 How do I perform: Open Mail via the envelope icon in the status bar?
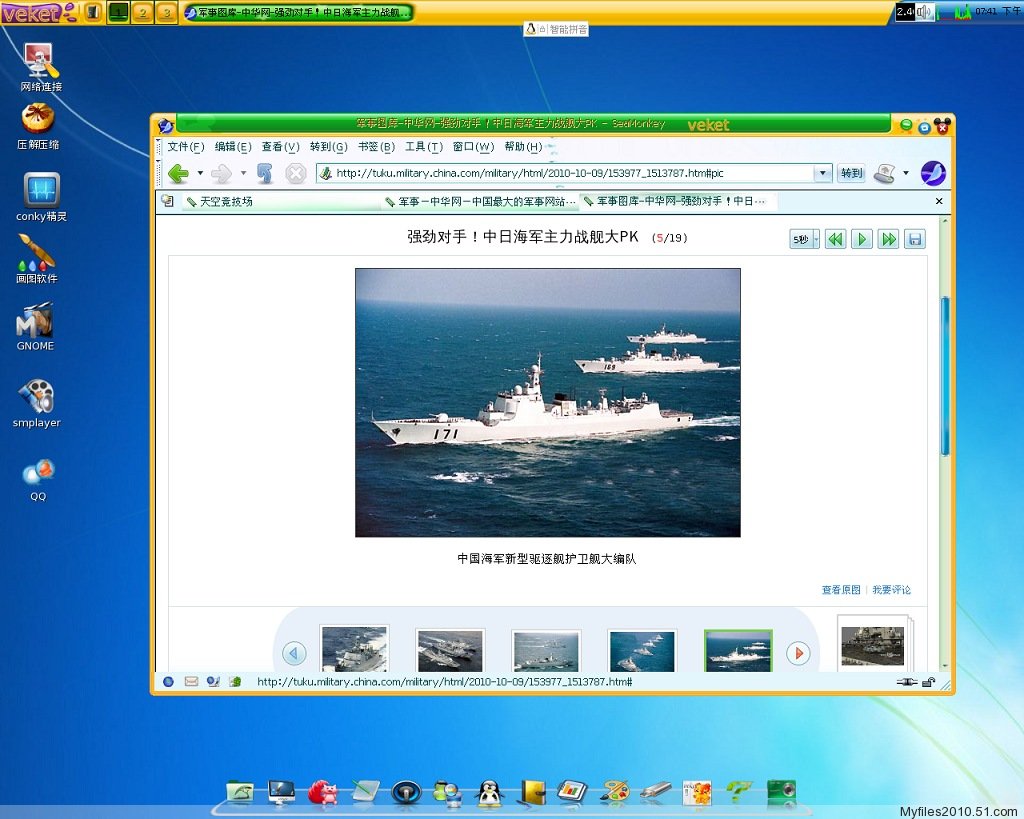pos(191,681)
